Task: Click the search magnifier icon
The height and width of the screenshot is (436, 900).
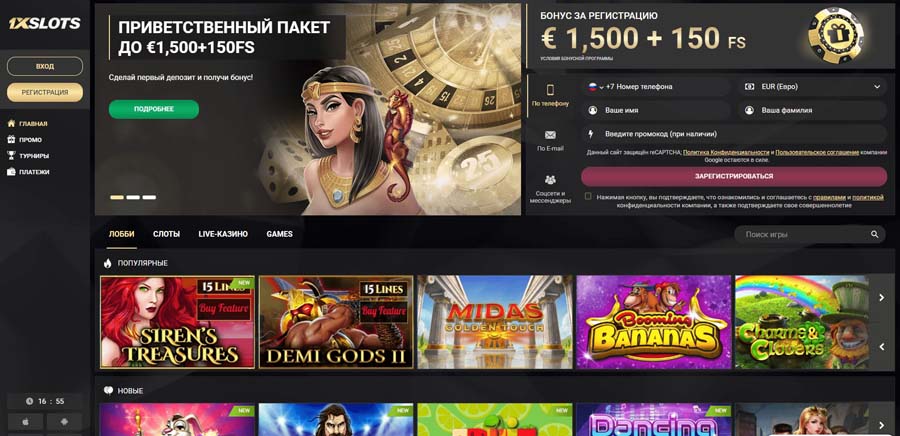Action: (x=874, y=235)
